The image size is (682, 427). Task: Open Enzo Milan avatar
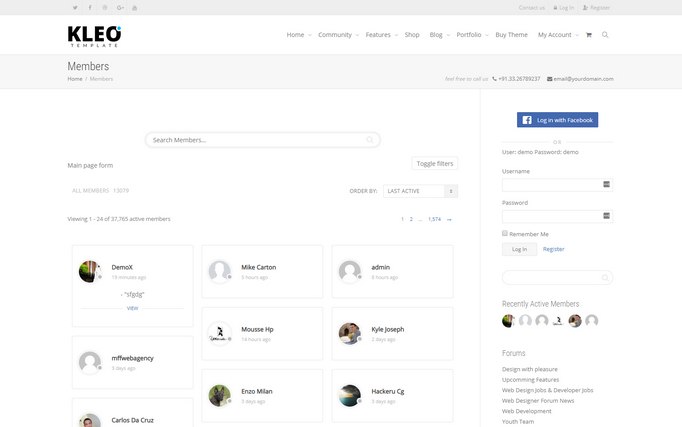[x=220, y=396]
